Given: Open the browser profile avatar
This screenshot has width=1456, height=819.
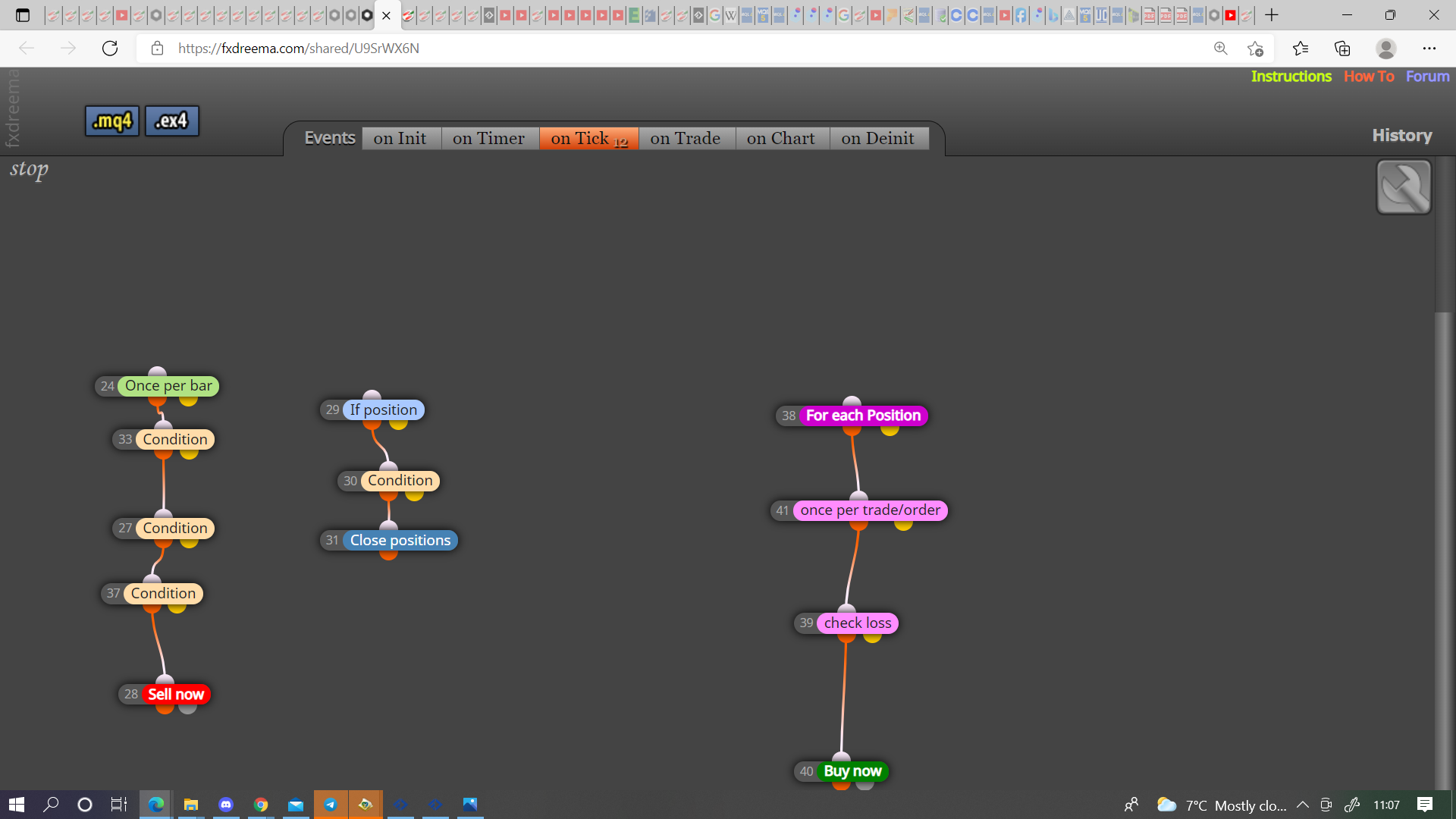Looking at the screenshot, I should (1386, 49).
